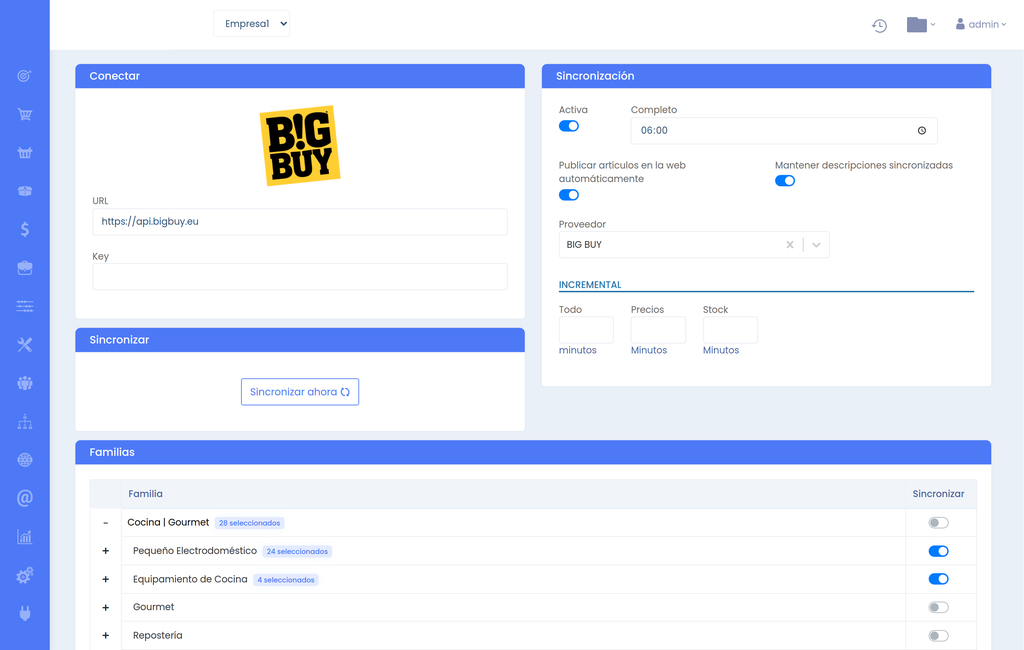Disable sync for Equipamiento de Cocina
This screenshot has width=1024, height=650.
(938, 579)
